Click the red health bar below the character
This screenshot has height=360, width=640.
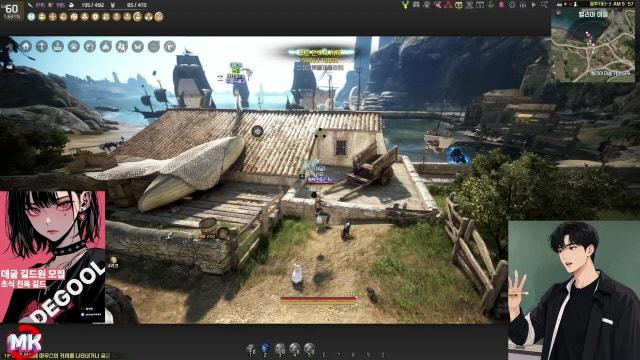click(x=318, y=299)
